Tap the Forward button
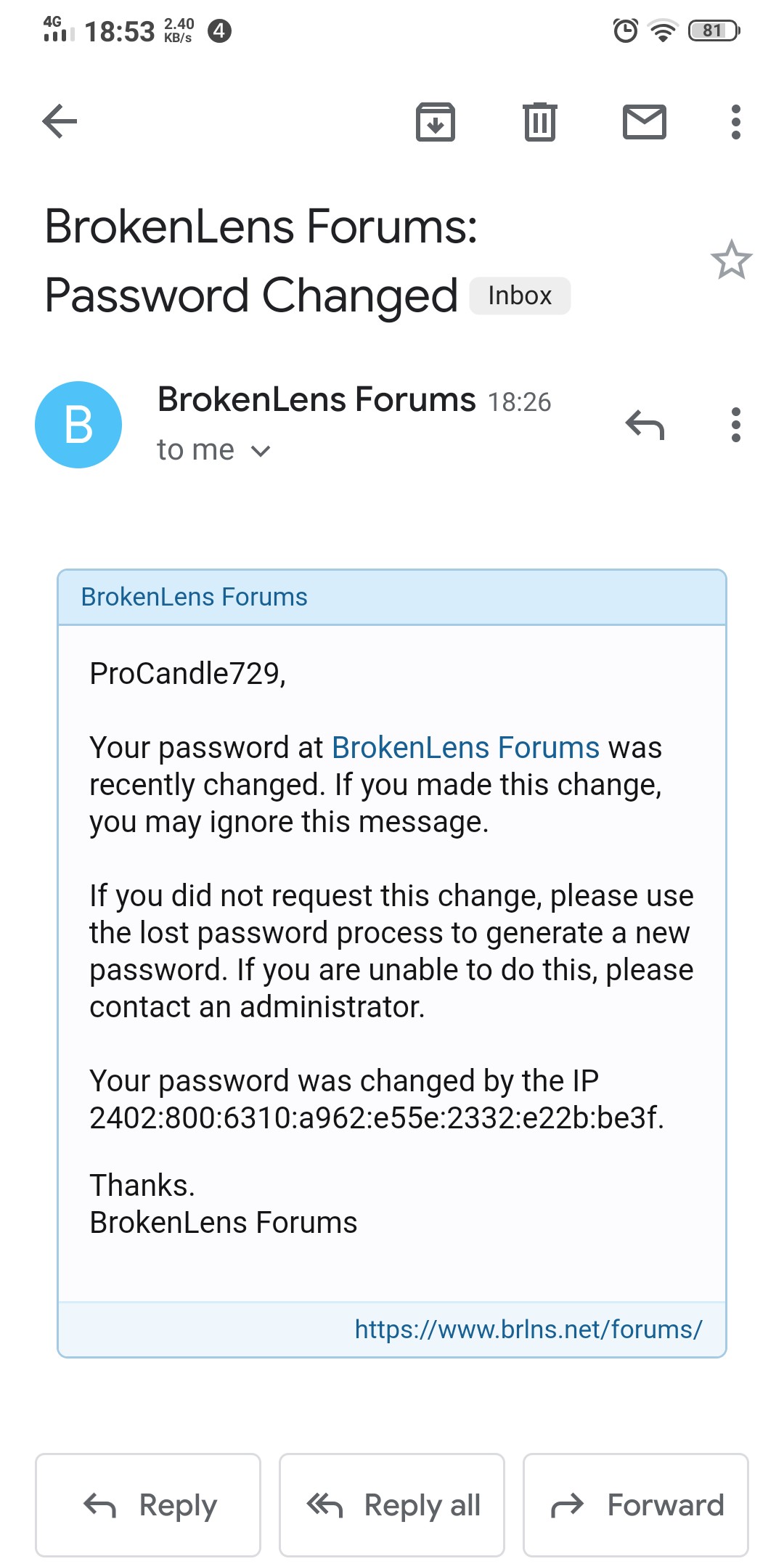Image resolution: width=784 pixels, height=1564 pixels. 636,1505
